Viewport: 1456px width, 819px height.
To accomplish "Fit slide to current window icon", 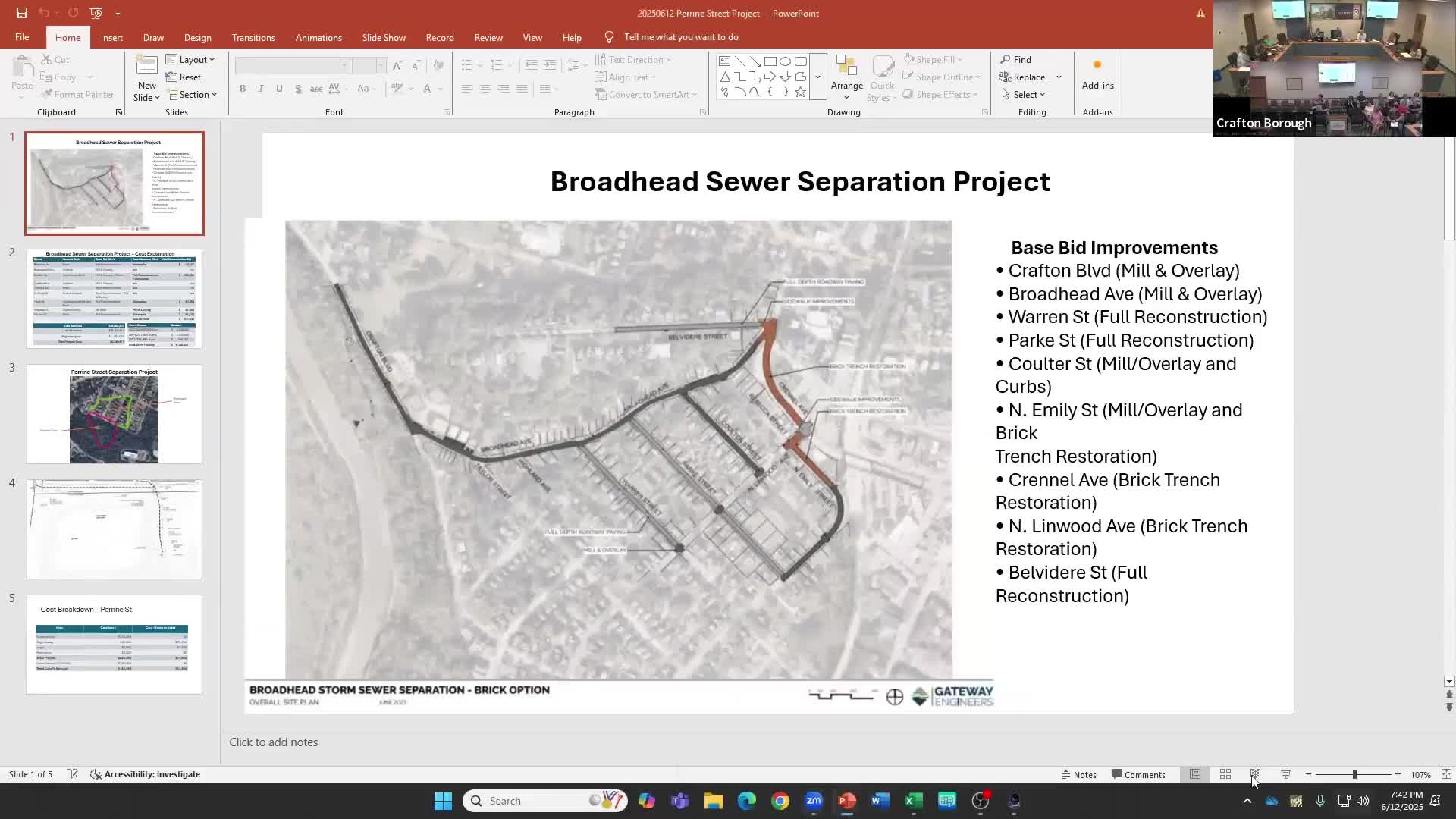I will [1446, 774].
